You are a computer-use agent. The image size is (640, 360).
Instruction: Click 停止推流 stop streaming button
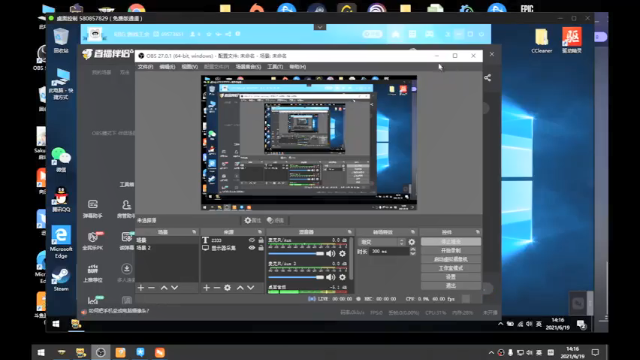pyautogui.click(x=451, y=241)
